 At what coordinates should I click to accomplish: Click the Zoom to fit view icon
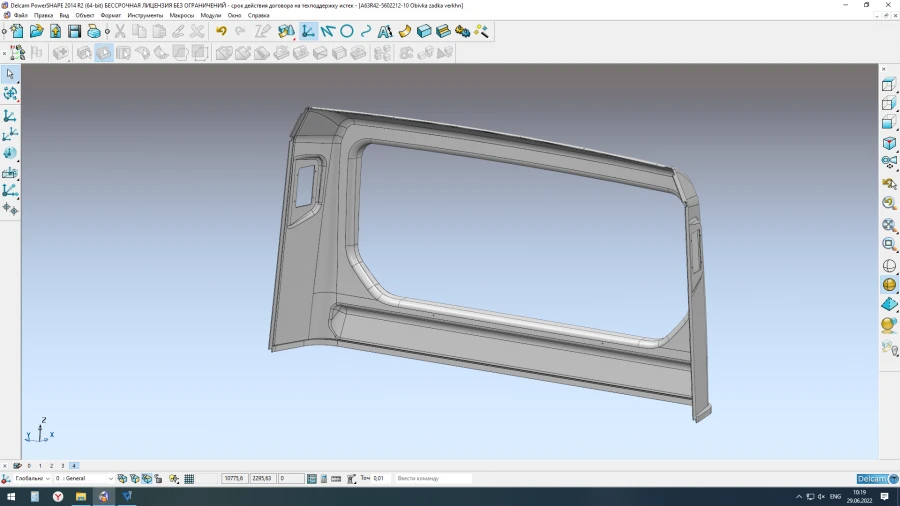click(888, 224)
